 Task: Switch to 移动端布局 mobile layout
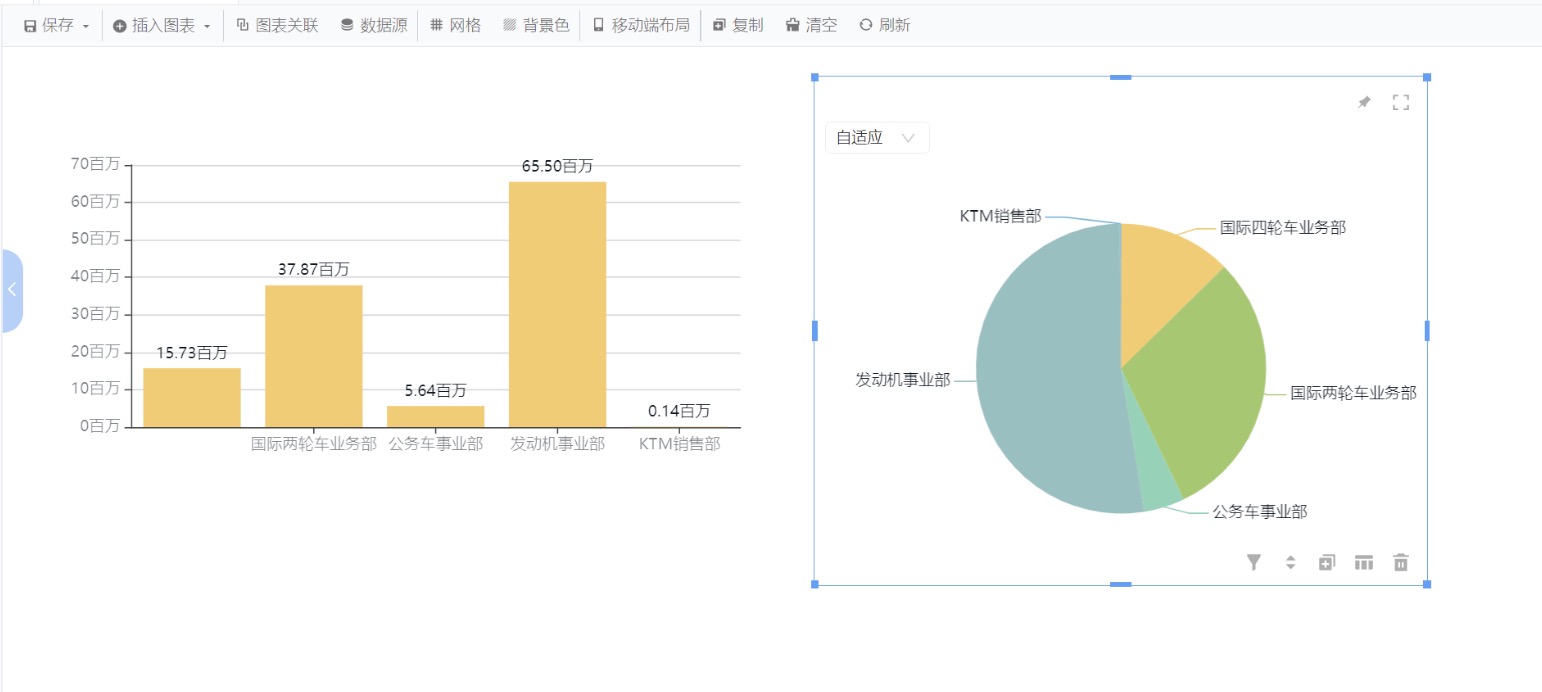(641, 26)
